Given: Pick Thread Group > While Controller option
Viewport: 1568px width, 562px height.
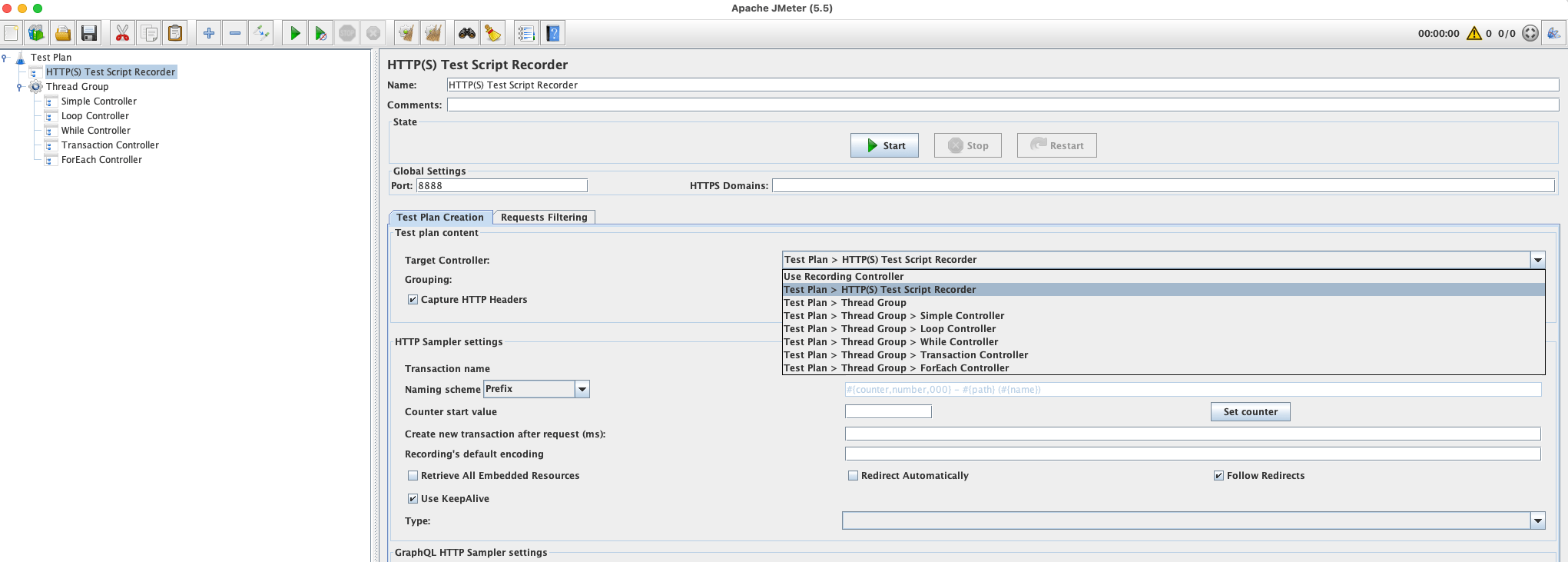Looking at the screenshot, I should [x=1163, y=342].
